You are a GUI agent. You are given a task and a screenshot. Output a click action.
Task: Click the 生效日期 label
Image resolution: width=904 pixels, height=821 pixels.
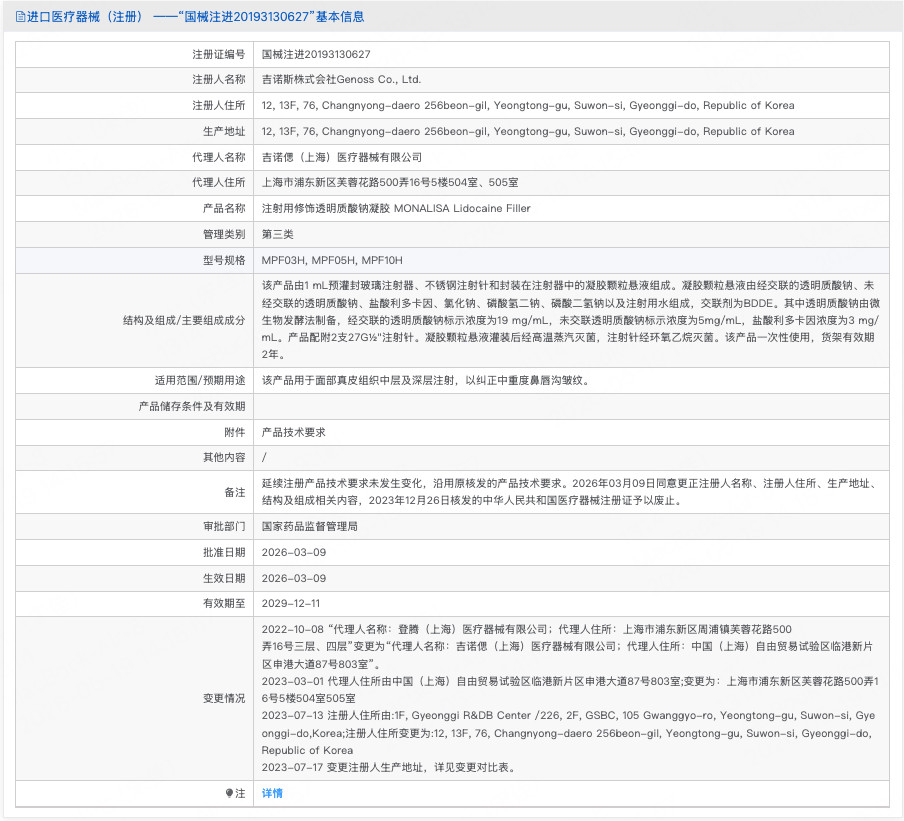coord(224,578)
